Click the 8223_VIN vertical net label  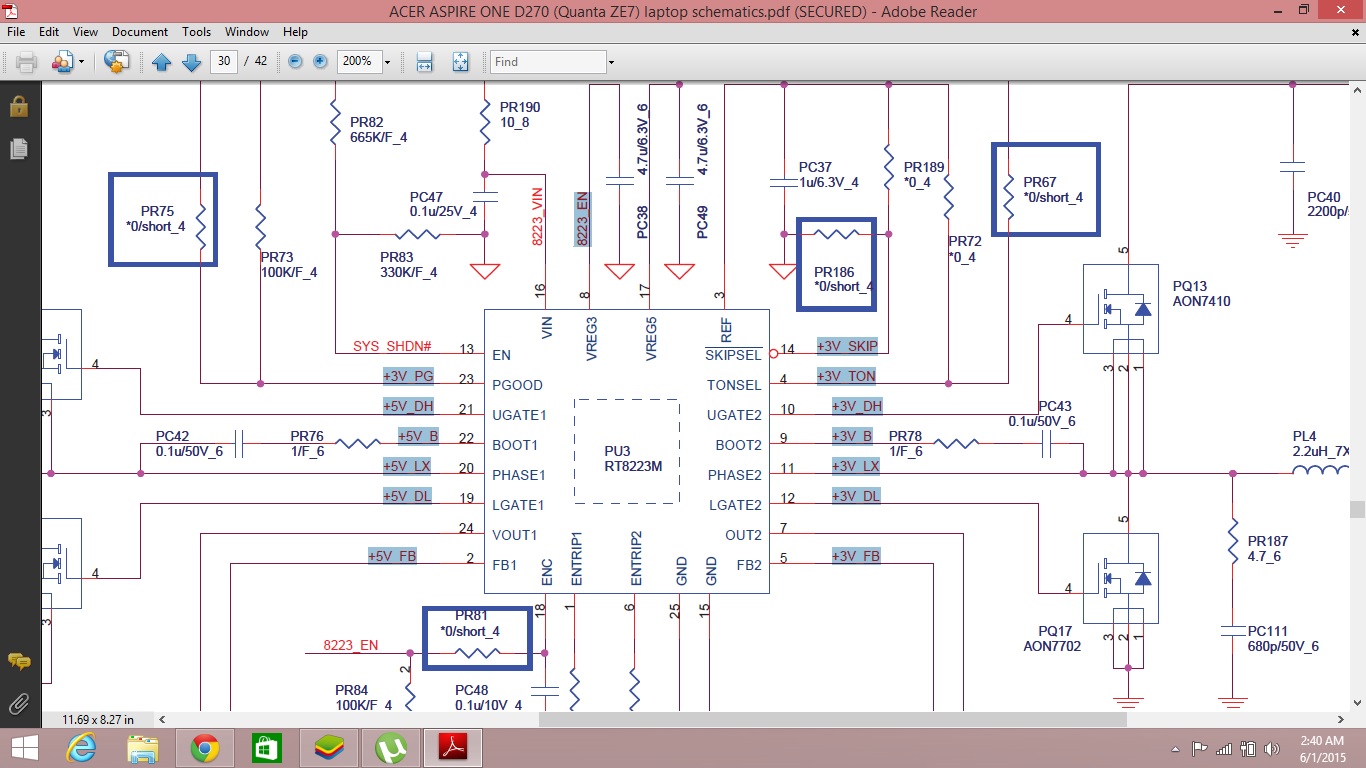pos(538,218)
